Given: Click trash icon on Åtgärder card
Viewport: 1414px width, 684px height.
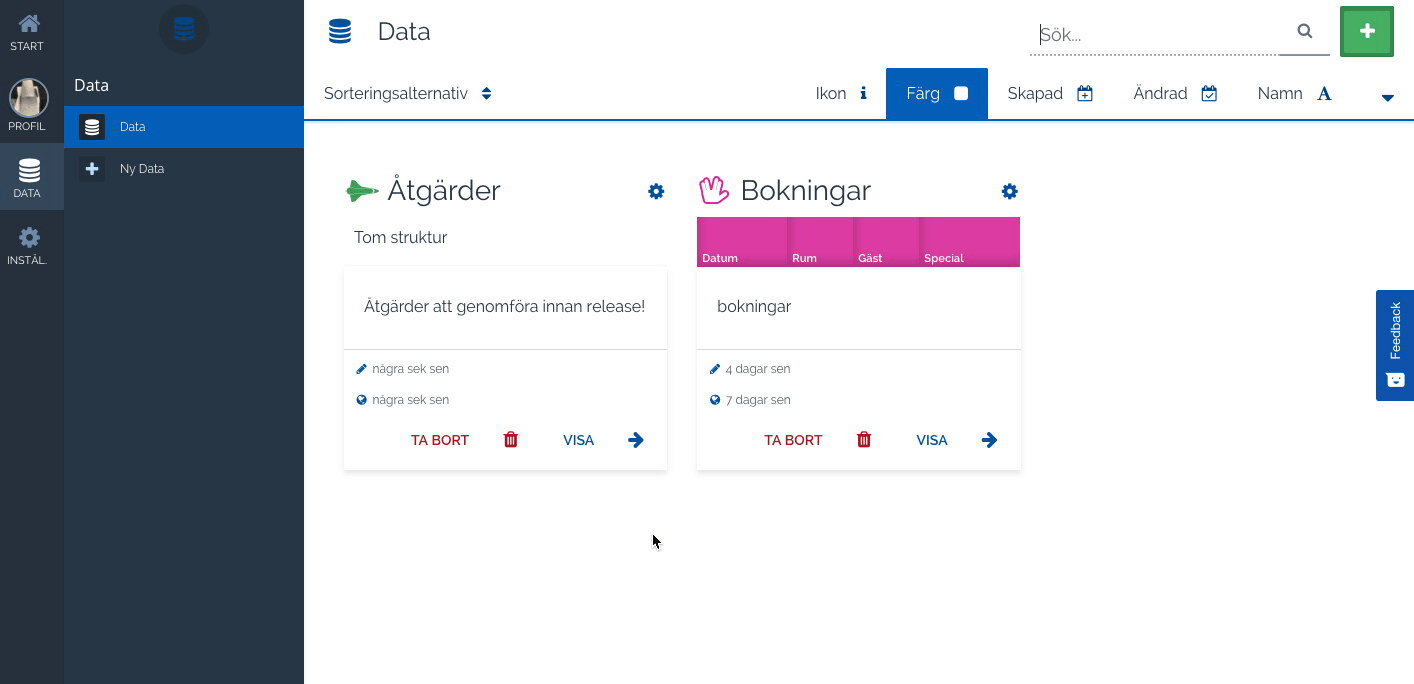Looking at the screenshot, I should click(511, 440).
